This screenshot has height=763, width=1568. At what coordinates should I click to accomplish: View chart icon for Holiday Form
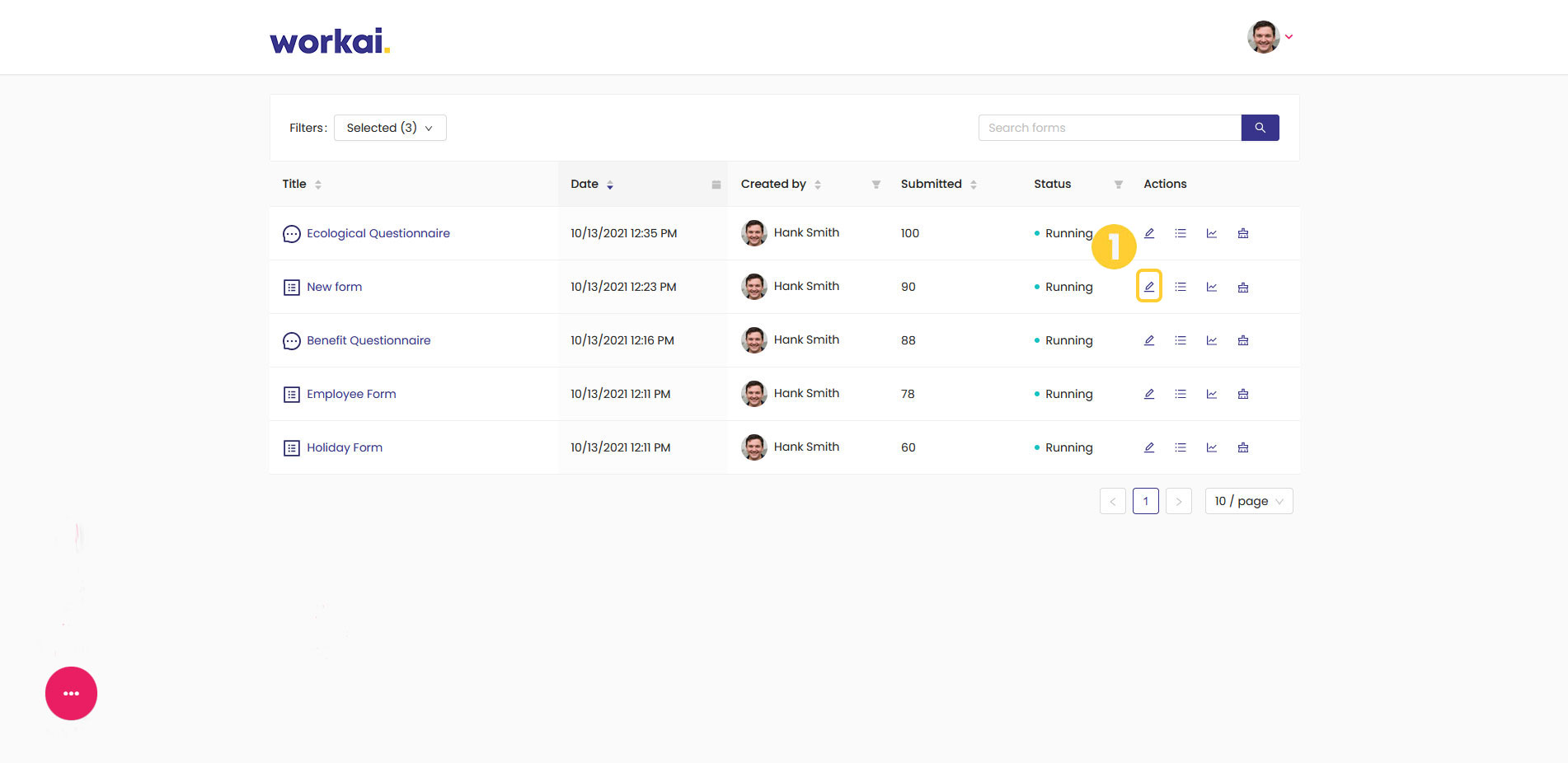tap(1212, 447)
